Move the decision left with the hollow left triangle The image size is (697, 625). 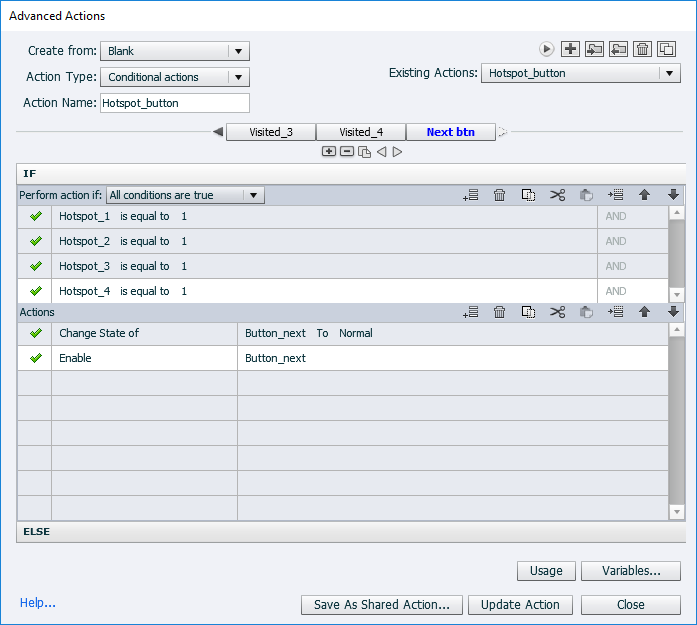point(381,152)
